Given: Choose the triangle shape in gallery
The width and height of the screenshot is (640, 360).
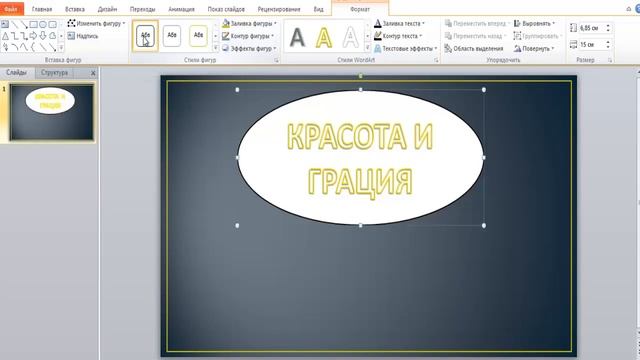Looking at the screenshot, I should [5, 36].
